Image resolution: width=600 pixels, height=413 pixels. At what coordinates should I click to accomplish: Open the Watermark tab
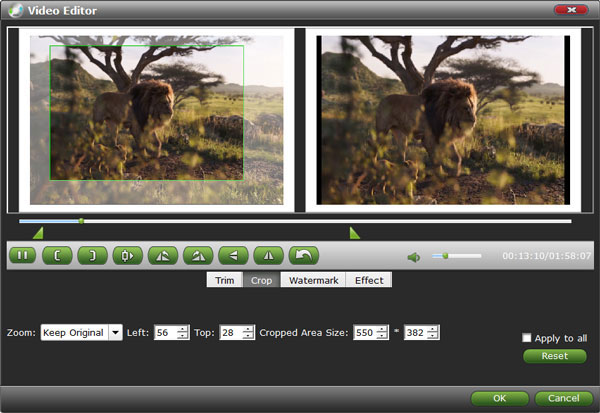(x=313, y=280)
